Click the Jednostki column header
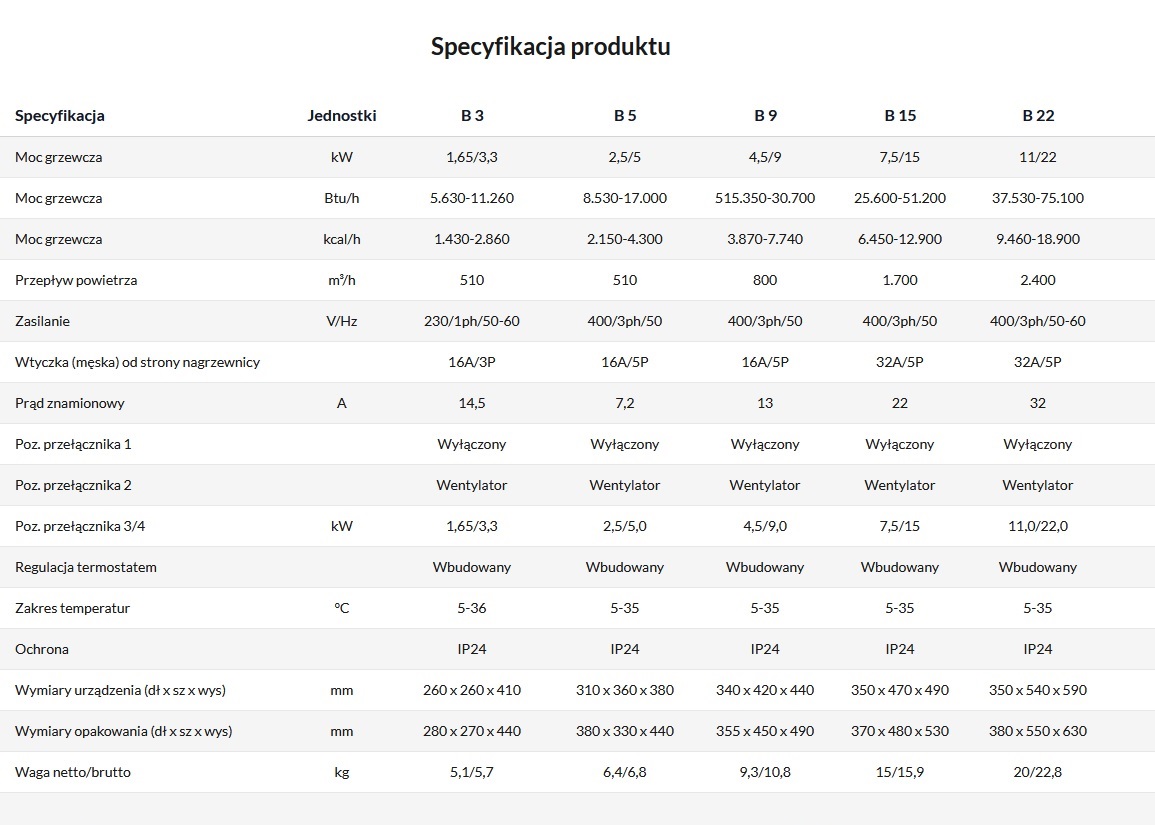The height and width of the screenshot is (825, 1155). (x=342, y=116)
